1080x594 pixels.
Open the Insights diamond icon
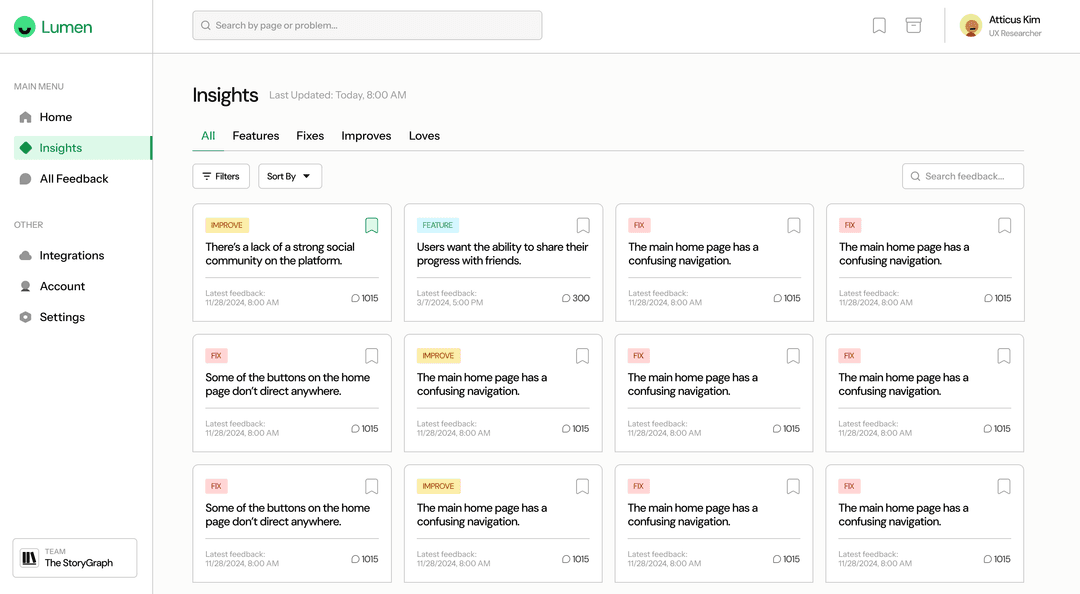24,147
